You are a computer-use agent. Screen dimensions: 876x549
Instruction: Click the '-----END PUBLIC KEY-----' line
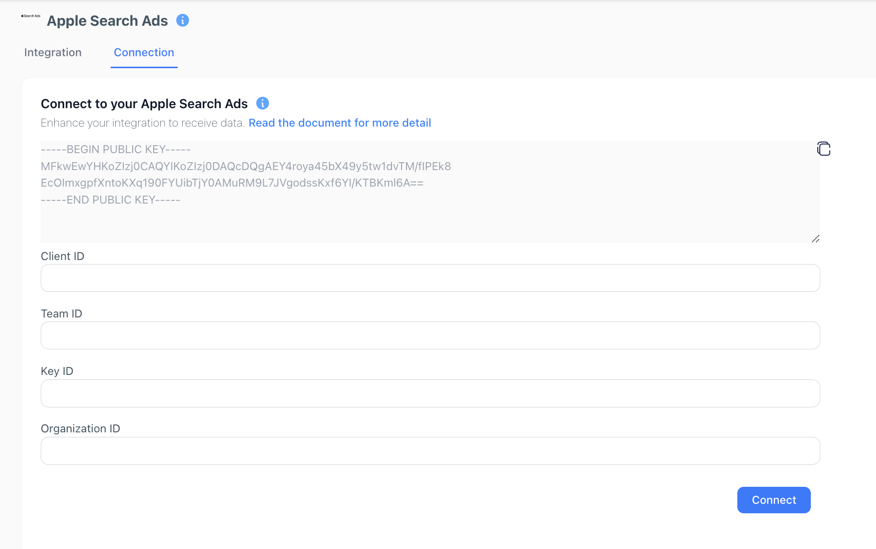point(111,200)
